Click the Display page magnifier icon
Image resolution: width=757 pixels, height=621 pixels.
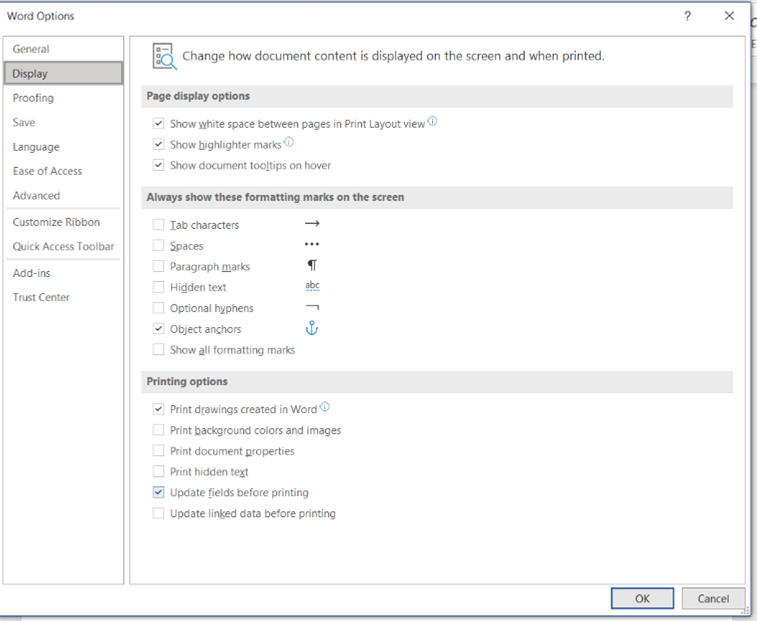click(x=165, y=56)
